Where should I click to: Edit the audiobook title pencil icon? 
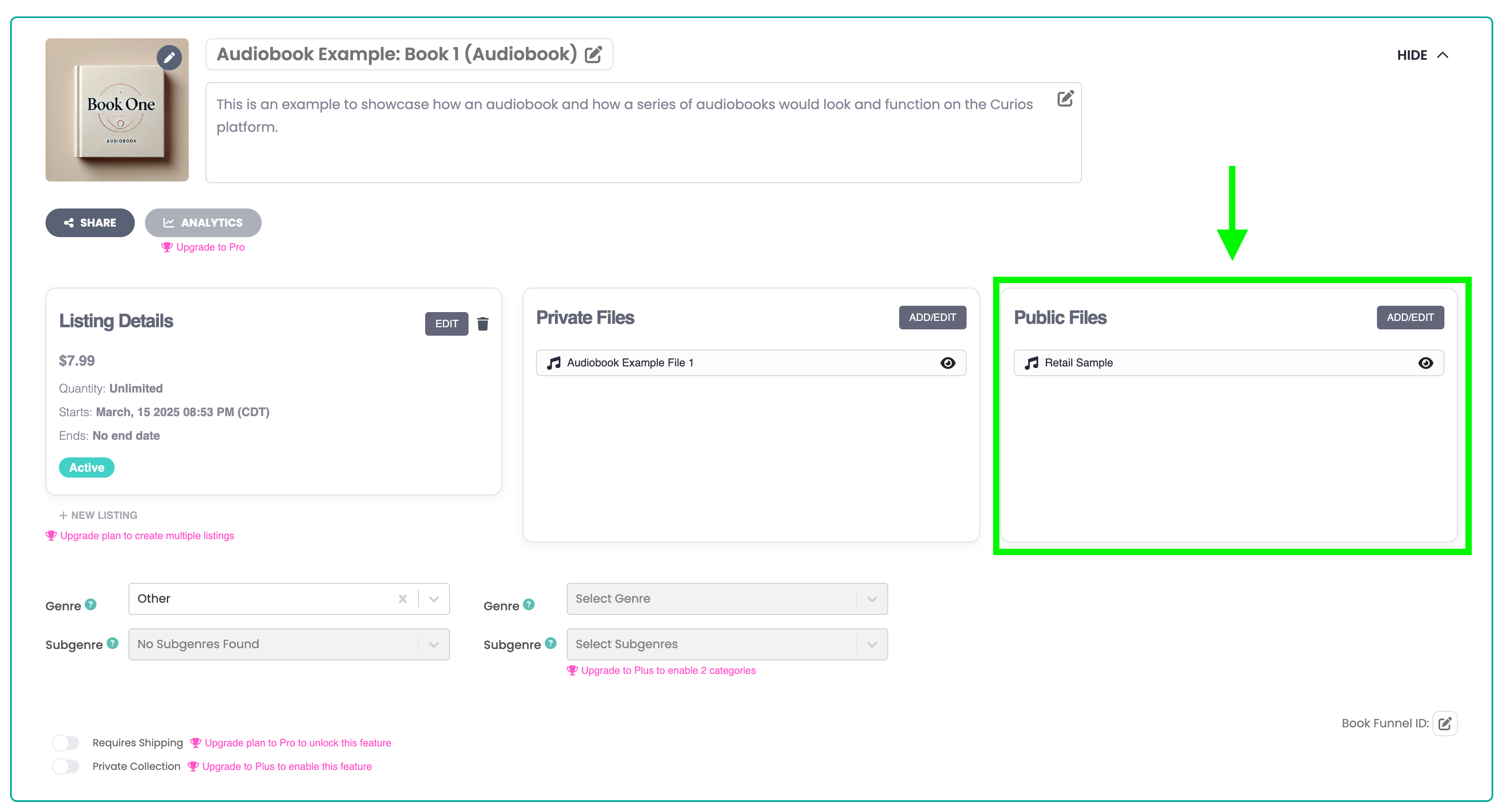pyautogui.click(x=593, y=55)
